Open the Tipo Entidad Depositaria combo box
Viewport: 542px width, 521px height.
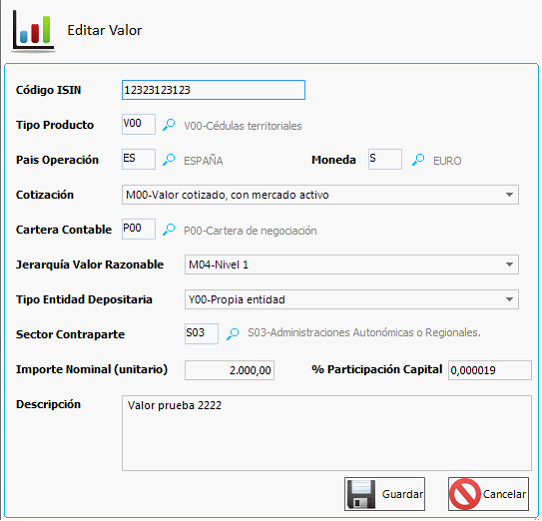pos(352,299)
